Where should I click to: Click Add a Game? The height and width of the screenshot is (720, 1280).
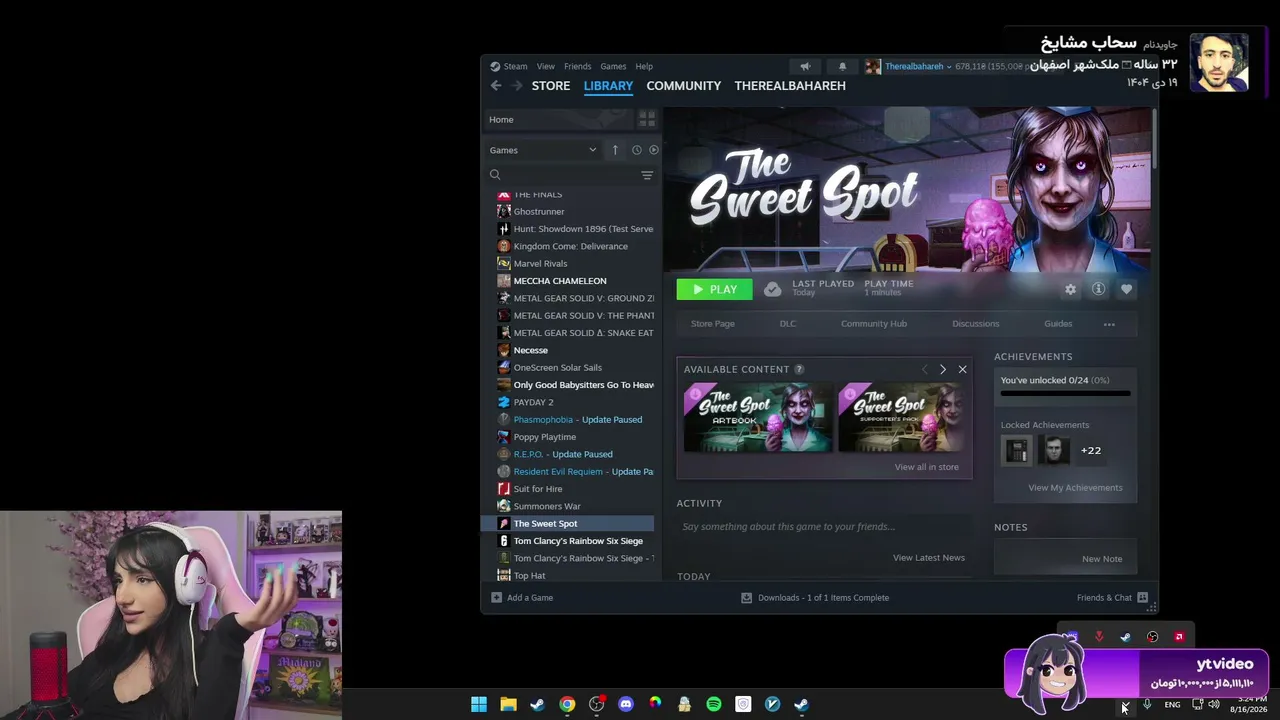click(522, 598)
